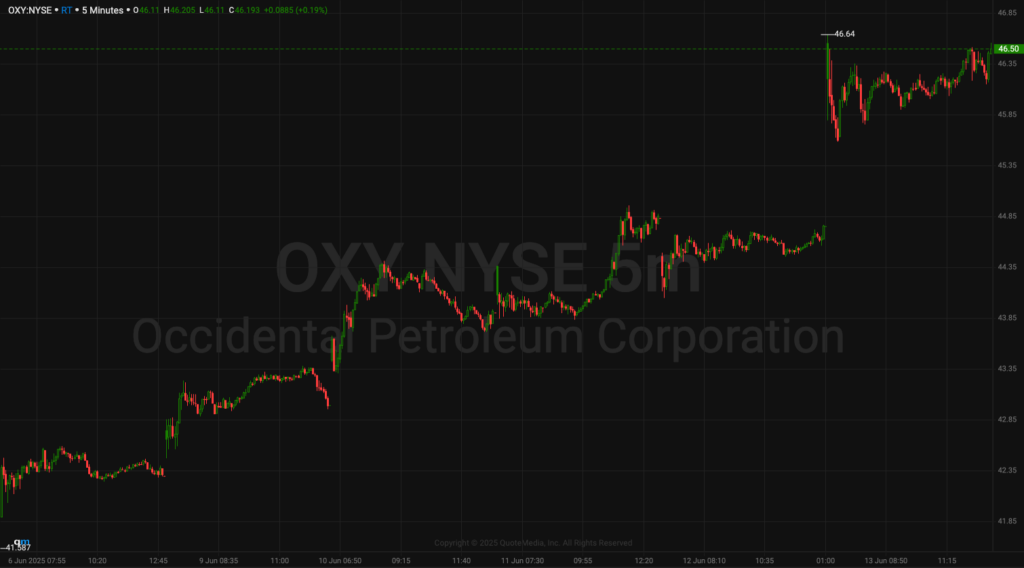The image size is (1024, 568).
Task: Click the close value C46.193
Action: pos(244,10)
